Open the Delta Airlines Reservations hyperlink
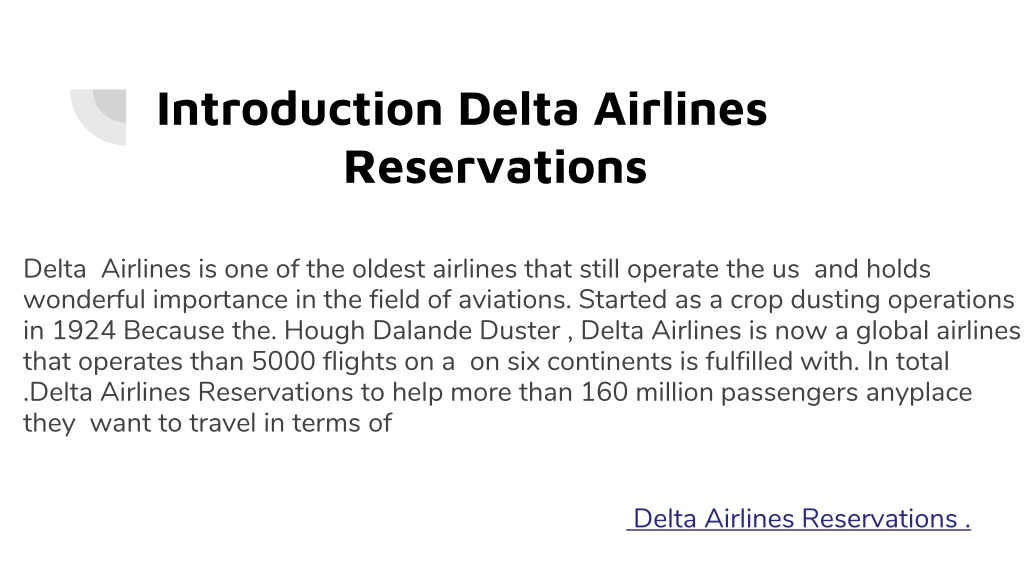This screenshot has width=1024, height=576. 798,519
